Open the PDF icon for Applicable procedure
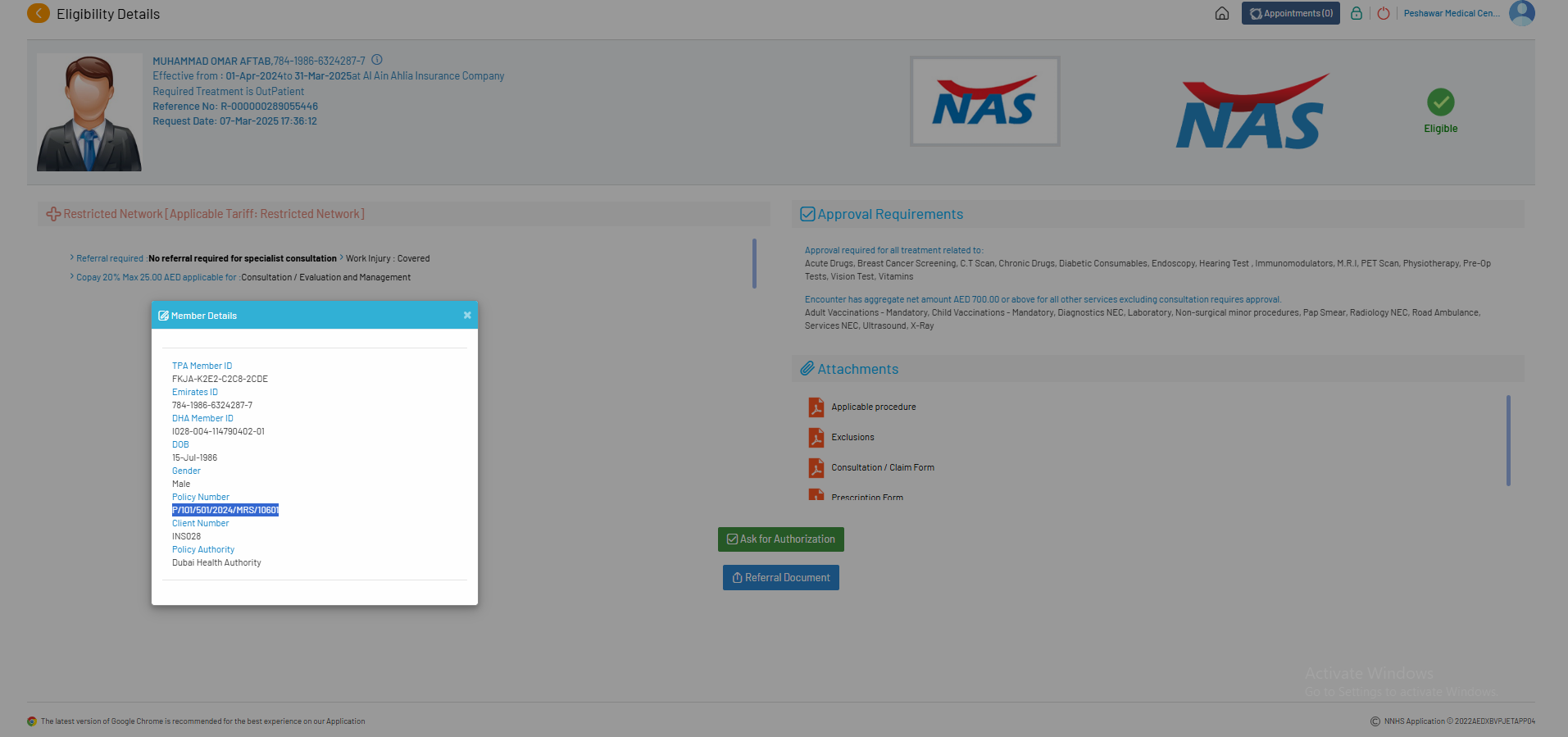Image resolution: width=1568 pixels, height=737 pixels. [x=816, y=407]
